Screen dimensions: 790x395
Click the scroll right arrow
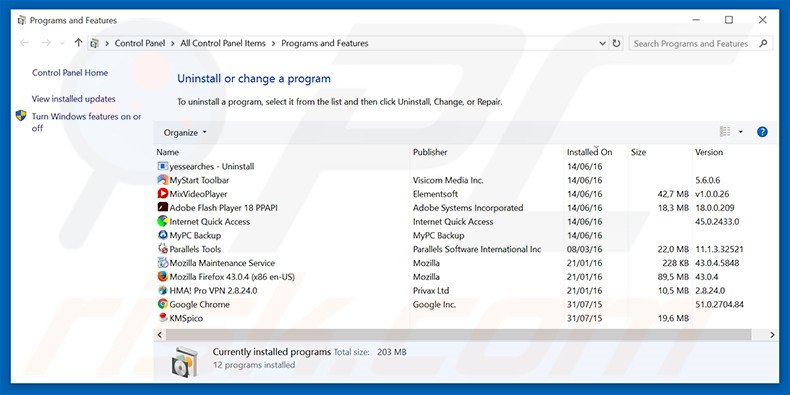pos(772,335)
